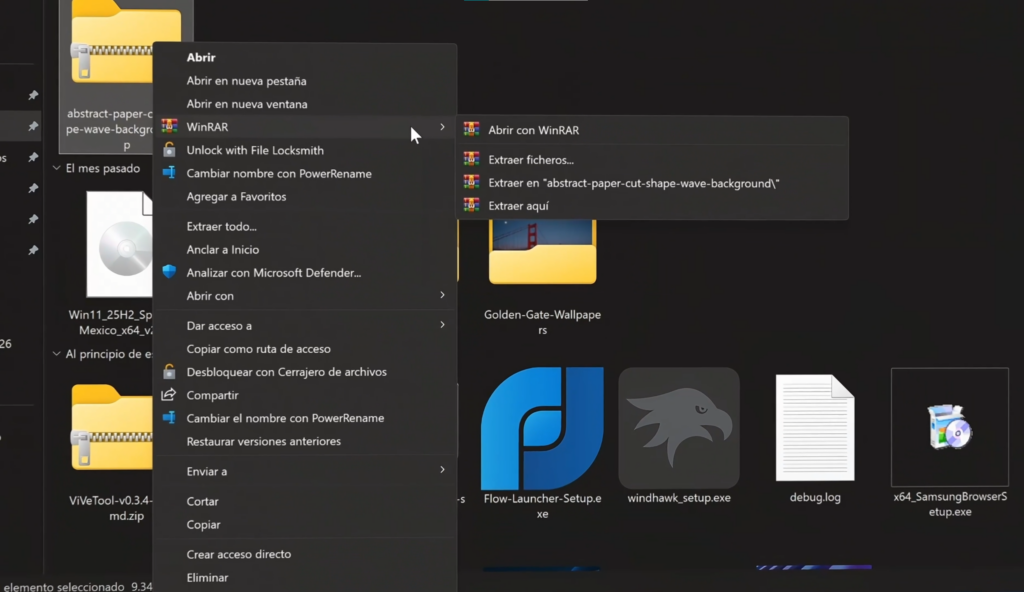Click the ViVeTool-v0.3.4 zip file name

click(x=111, y=508)
